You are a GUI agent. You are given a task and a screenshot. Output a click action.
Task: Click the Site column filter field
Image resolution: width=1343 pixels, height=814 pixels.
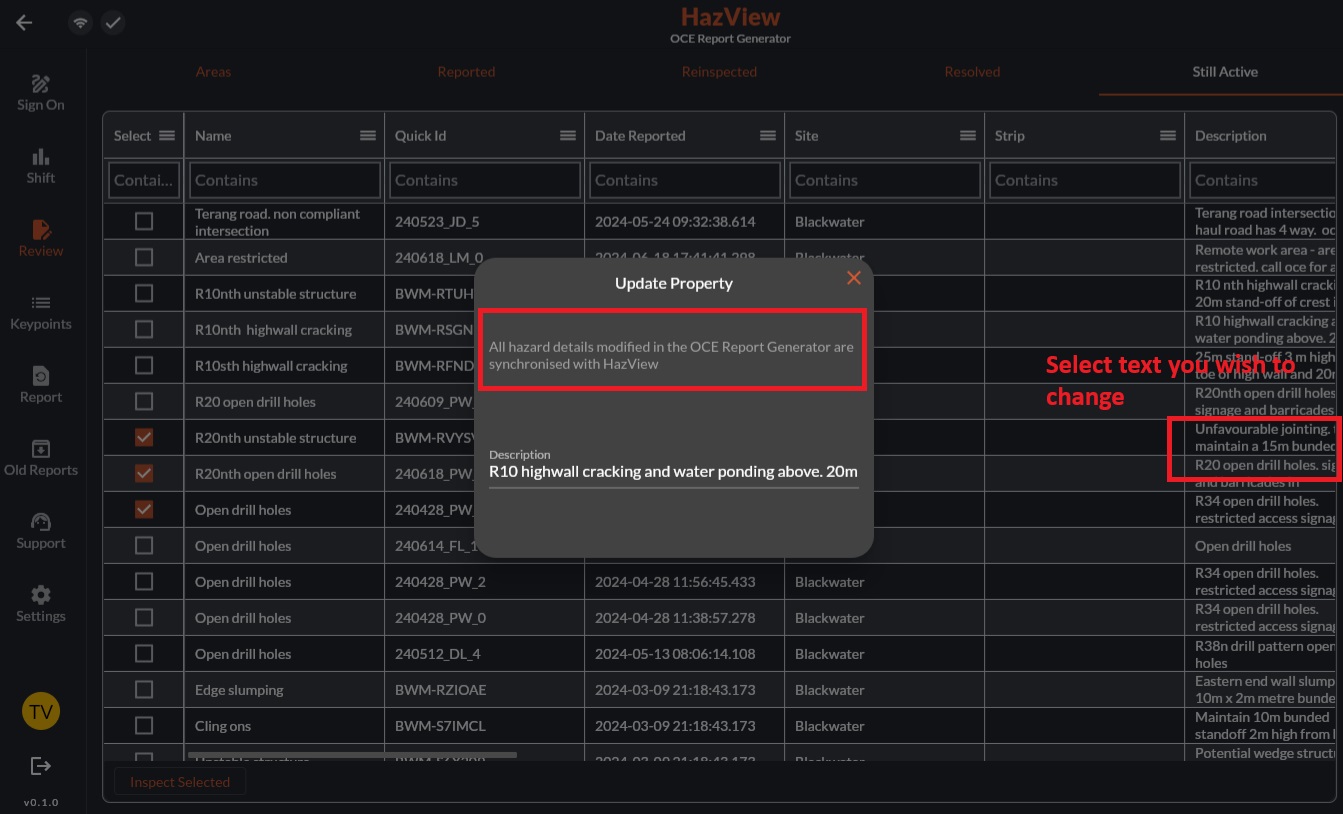click(885, 180)
